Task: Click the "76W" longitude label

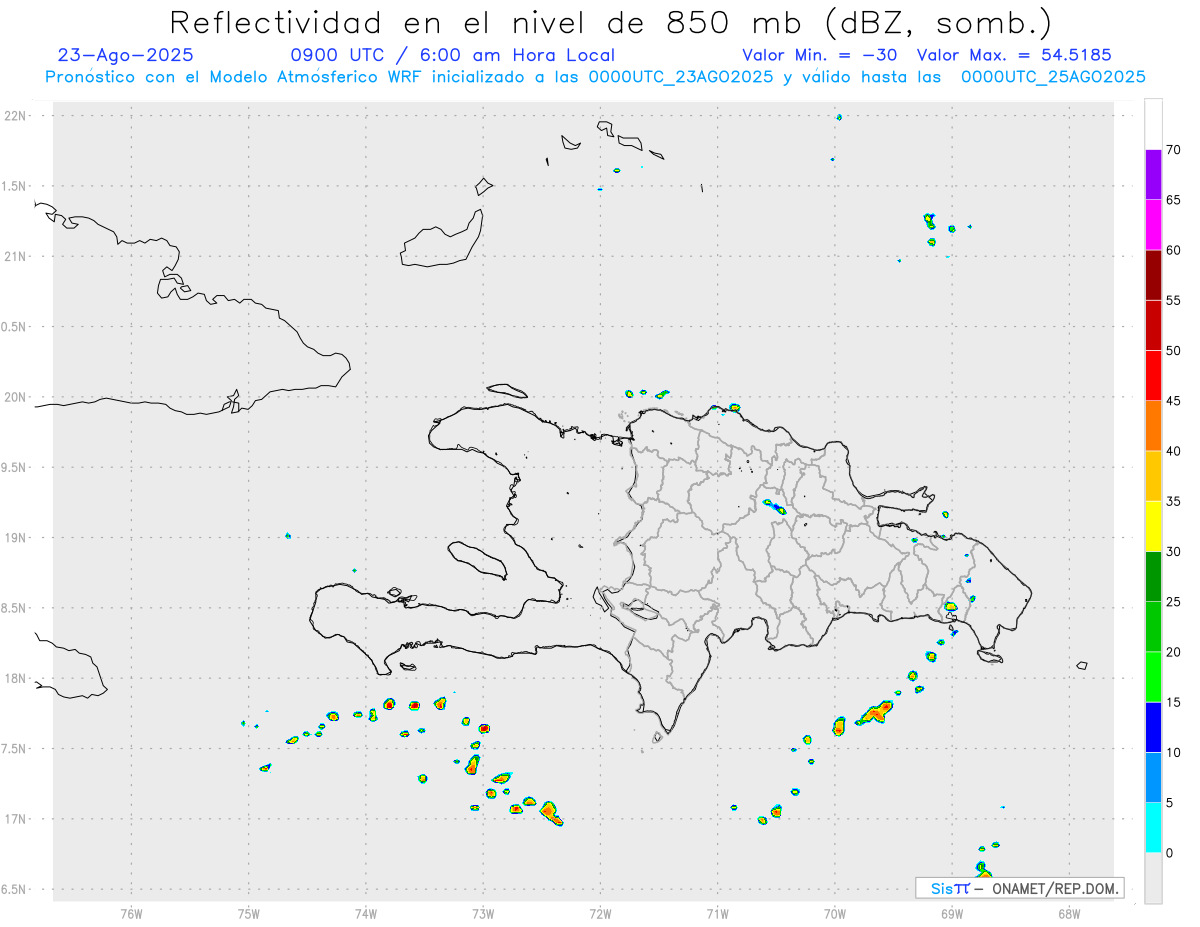Action: [131, 913]
